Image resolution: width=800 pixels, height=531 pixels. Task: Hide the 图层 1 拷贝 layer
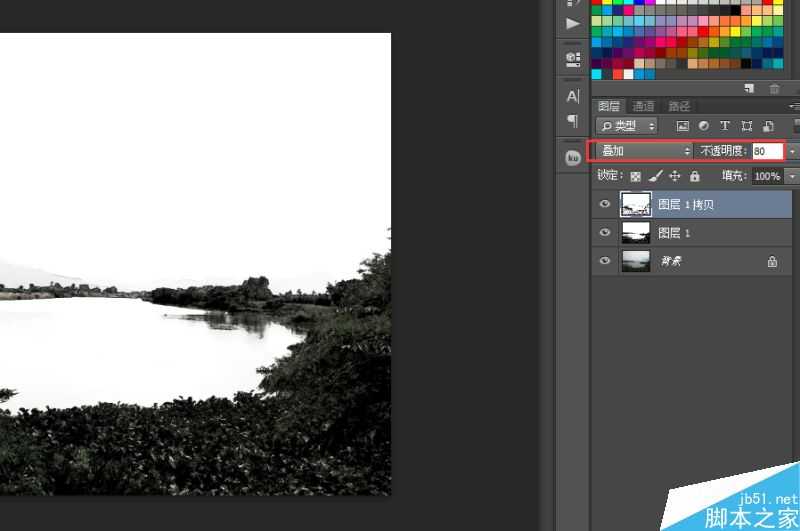604,204
